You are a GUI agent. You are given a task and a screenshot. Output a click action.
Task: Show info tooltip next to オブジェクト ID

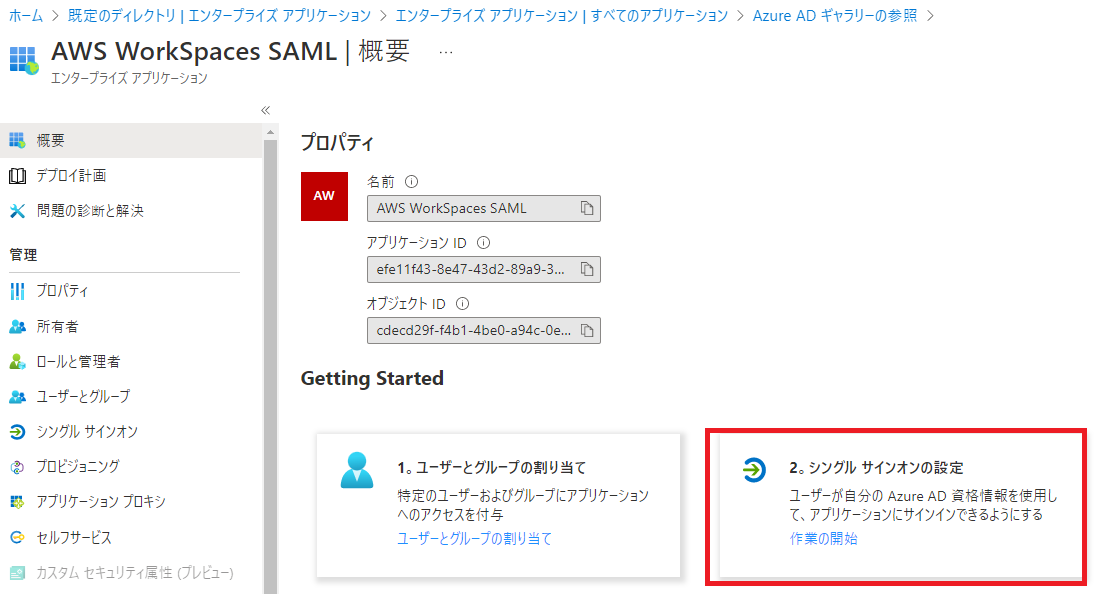click(462, 303)
